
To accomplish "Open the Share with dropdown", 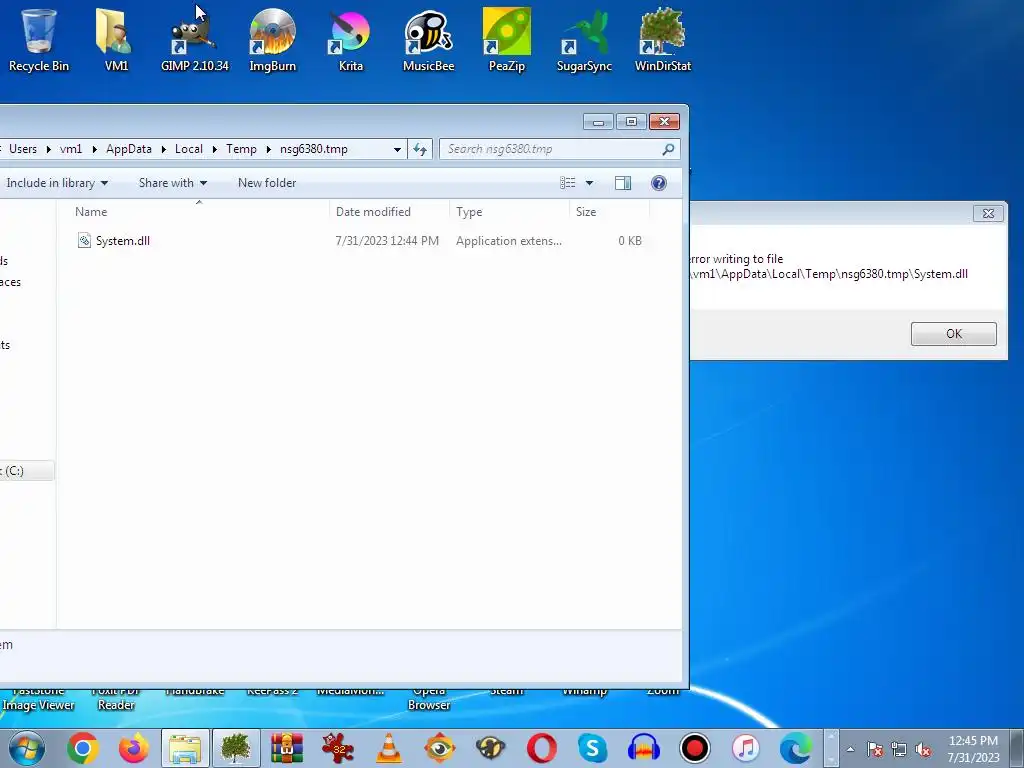I will tap(173, 183).
